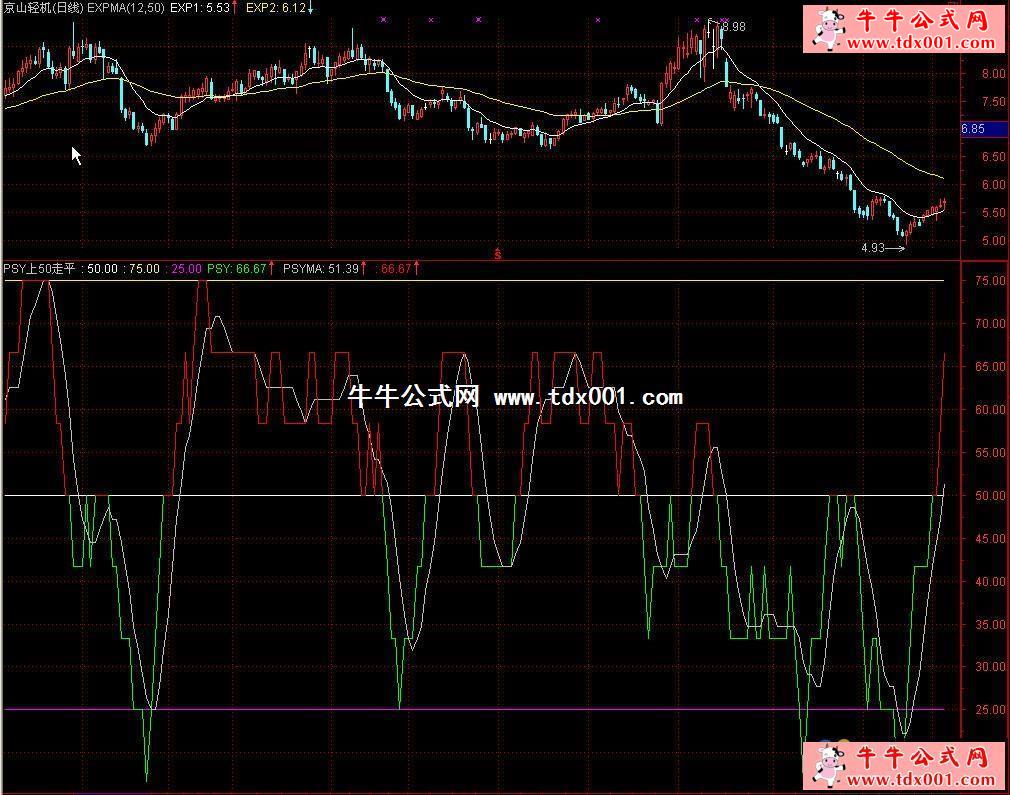Image resolution: width=1010 pixels, height=795 pixels.
Task: Click the bottom-right www.tdx001.com link
Action: pyautogui.click(x=922, y=780)
